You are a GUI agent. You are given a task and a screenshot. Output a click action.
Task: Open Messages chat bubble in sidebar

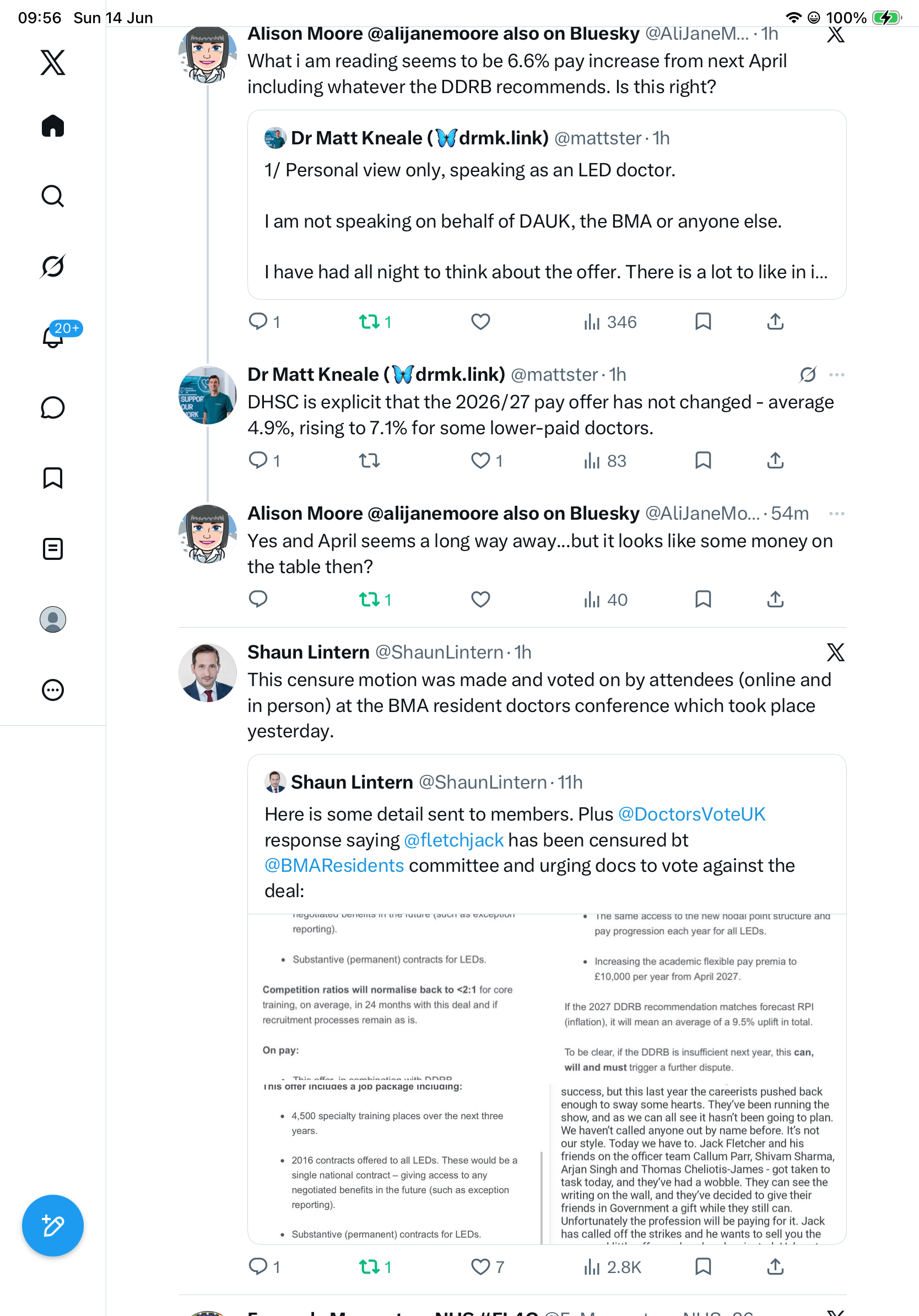tap(53, 407)
